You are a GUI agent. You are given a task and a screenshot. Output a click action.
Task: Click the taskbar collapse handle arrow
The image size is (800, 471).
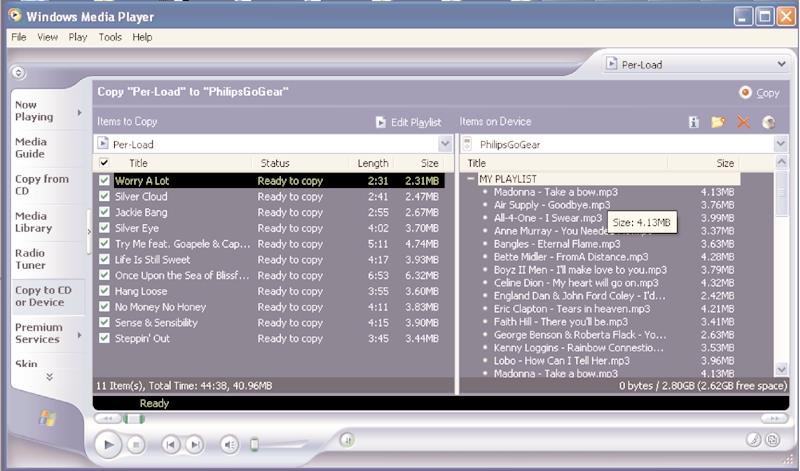[89, 232]
